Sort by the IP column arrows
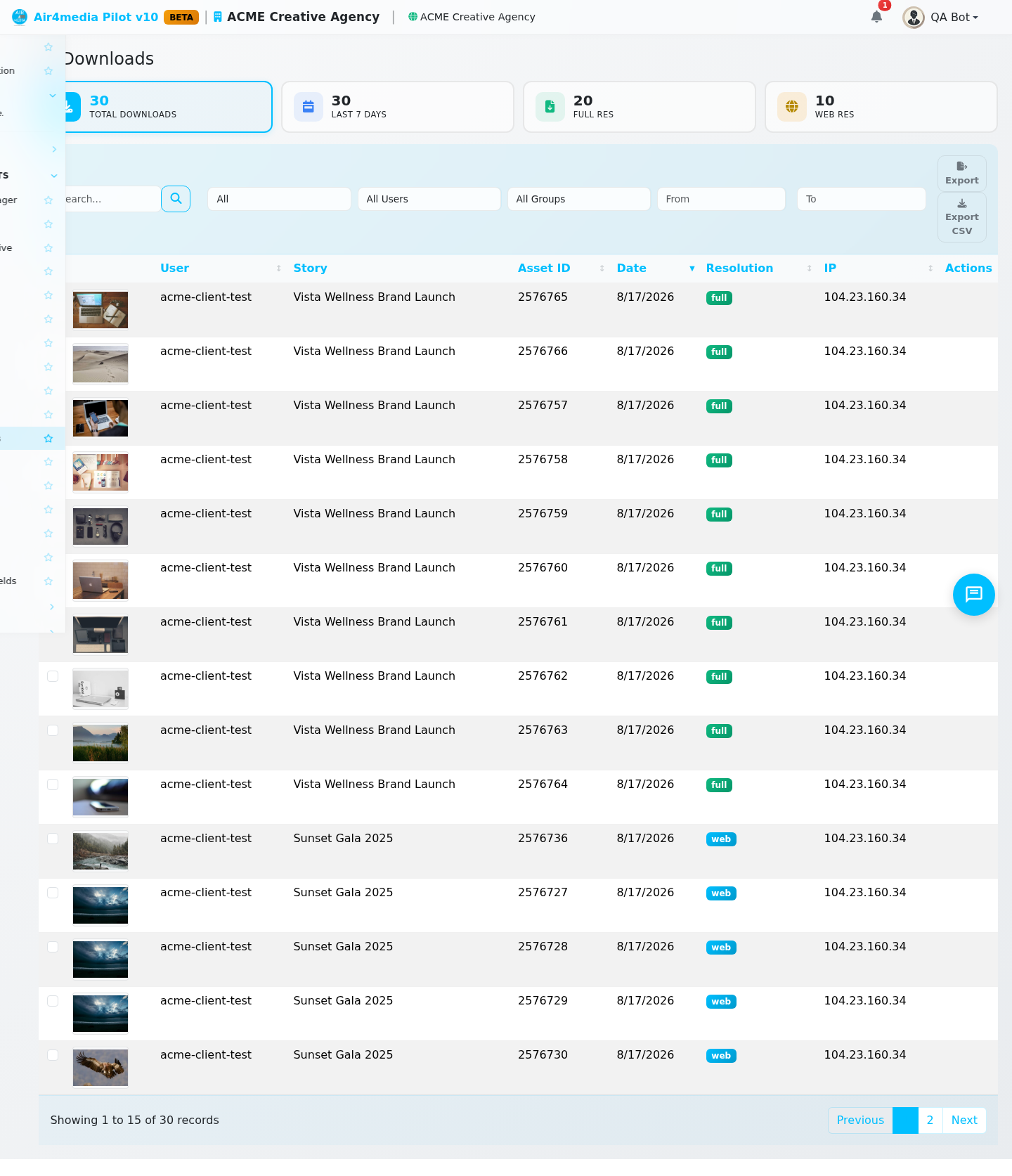Screen dimensions: 1012x1176 [930, 269]
